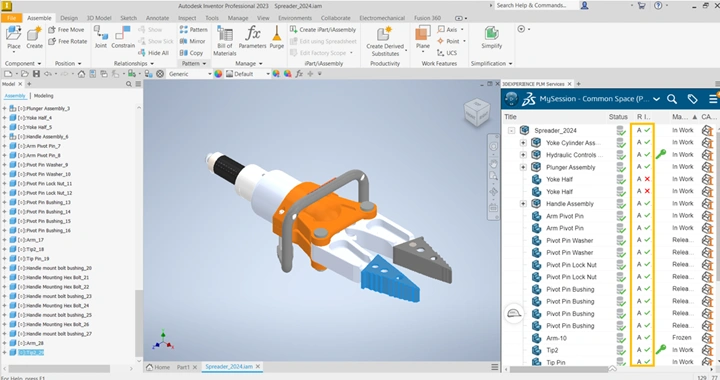Open the Constrain tool
This screenshot has width=720, height=380.
point(123,37)
